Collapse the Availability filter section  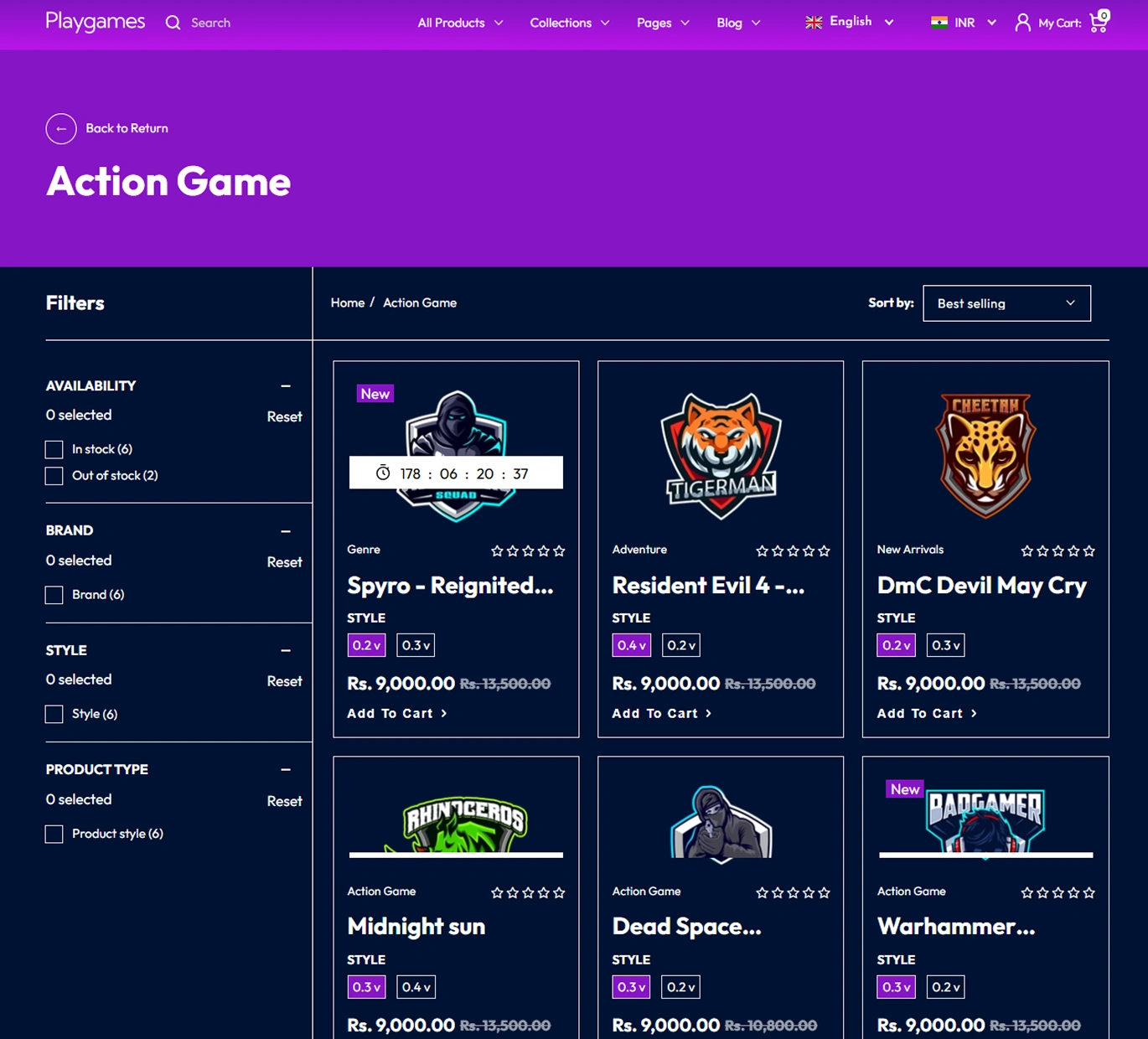(286, 386)
